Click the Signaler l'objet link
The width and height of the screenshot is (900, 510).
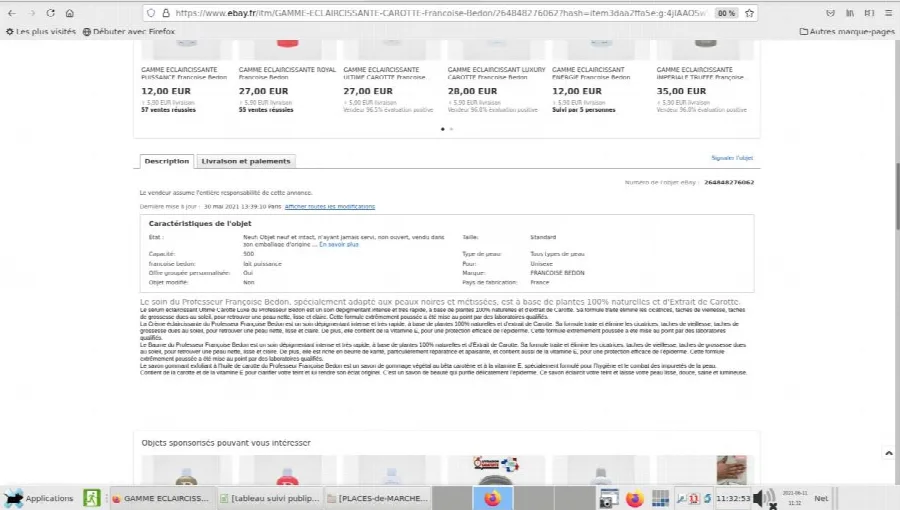pyautogui.click(x=732, y=158)
